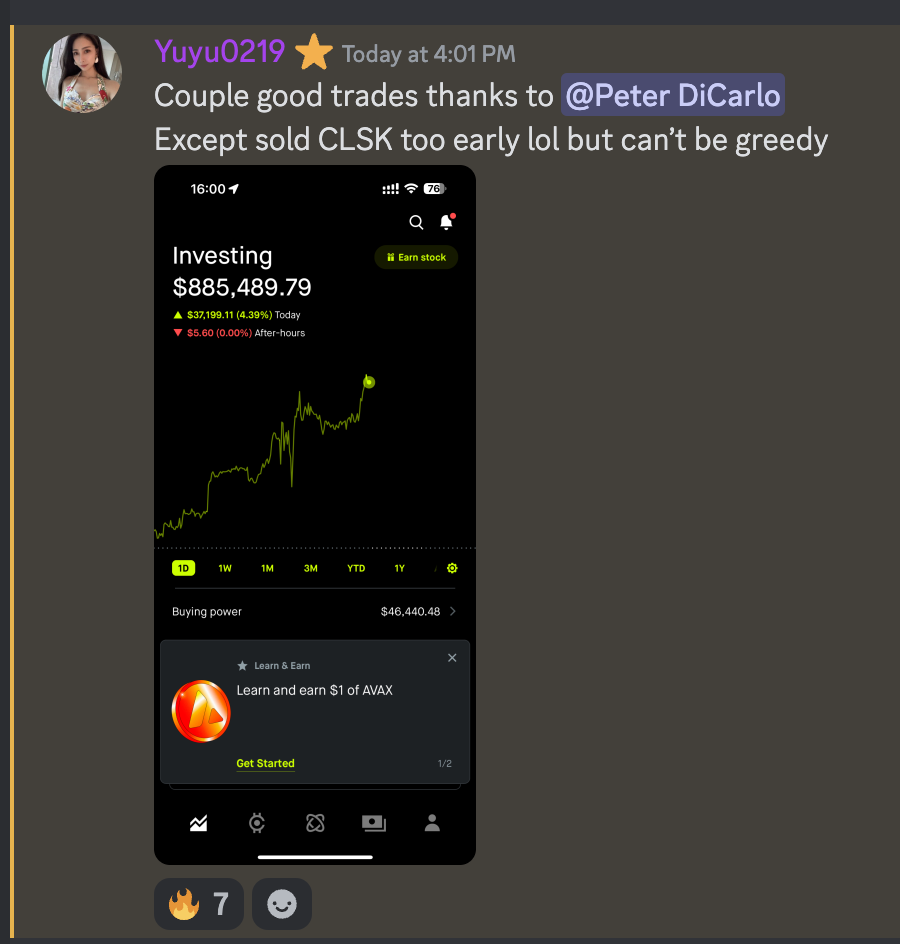This screenshot has height=944, width=900.
Task: Add a reaction with the smiley button
Action: pos(282,904)
